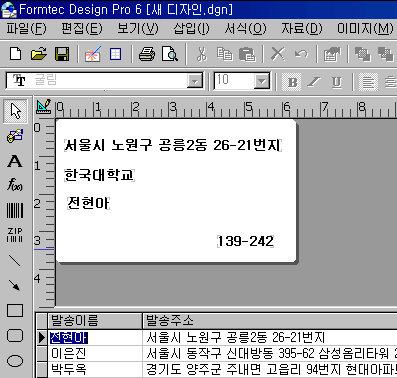
Task: Open the 이미지(M) menu
Action: [x=365, y=28]
